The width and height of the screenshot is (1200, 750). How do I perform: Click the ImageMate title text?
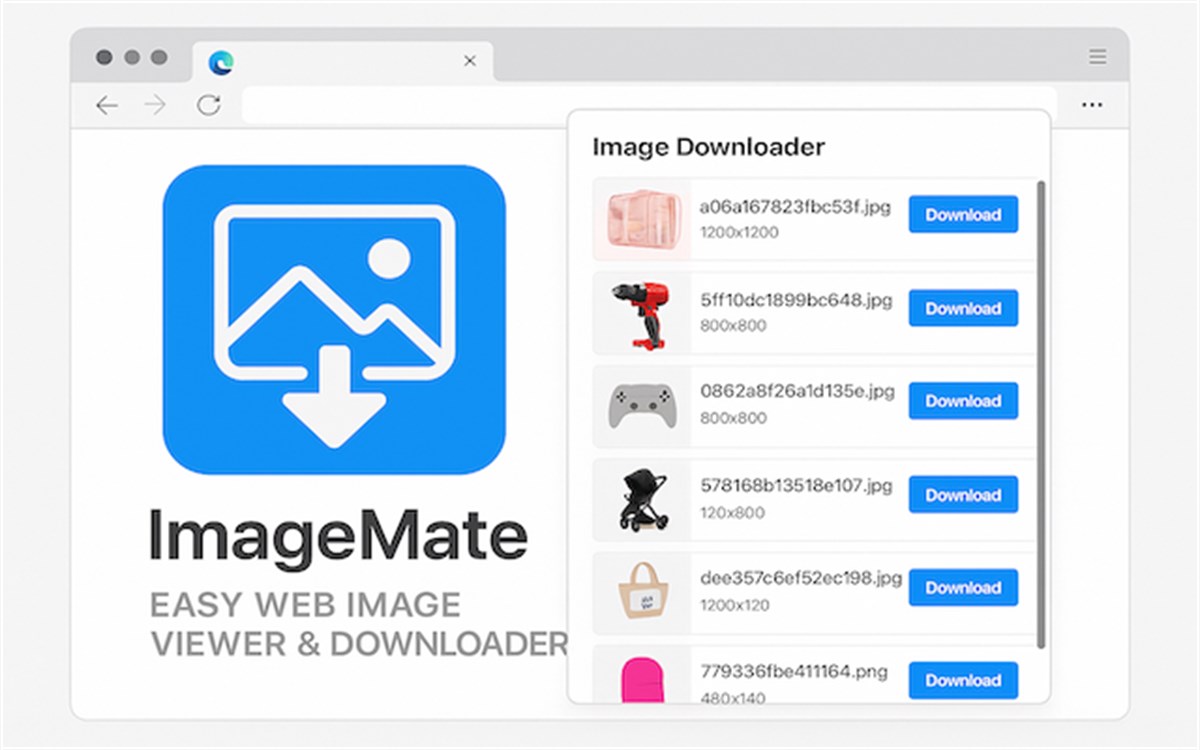pos(338,536)
